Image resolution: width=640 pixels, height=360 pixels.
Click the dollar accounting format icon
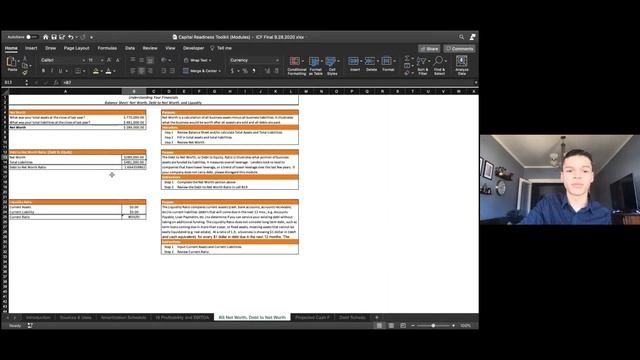click(x=232, y=71)
